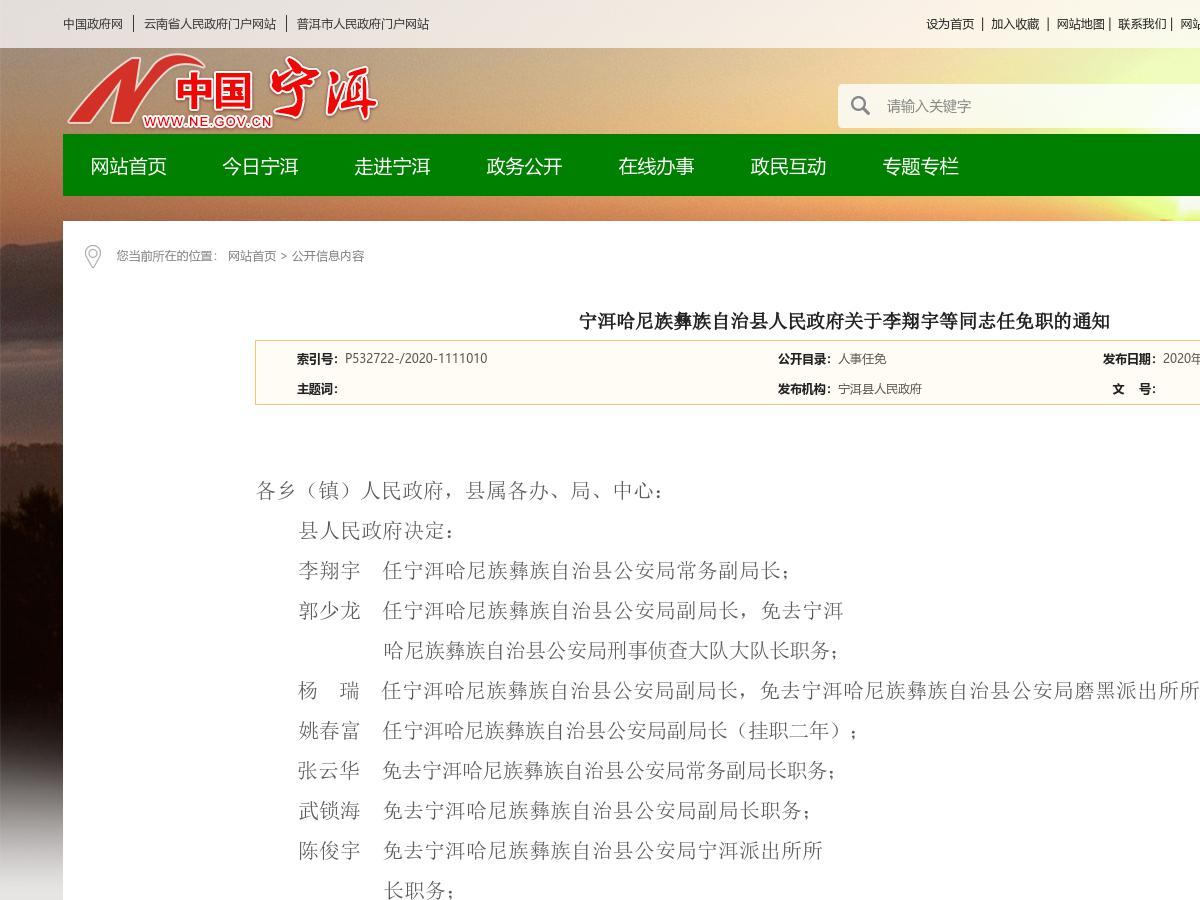
Task: Visit the 普洱市人民政府门户网站 portal
Action: (362, 23)
